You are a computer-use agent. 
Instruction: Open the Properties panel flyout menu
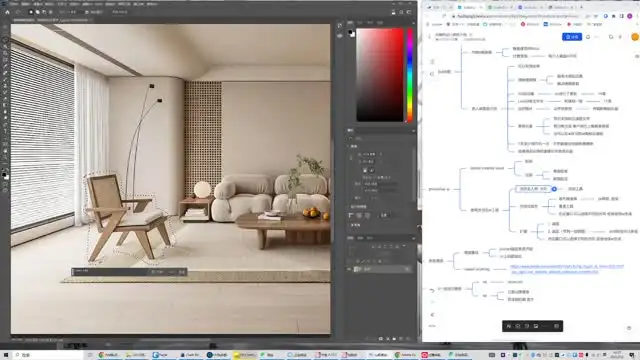[x=413, y=131]
